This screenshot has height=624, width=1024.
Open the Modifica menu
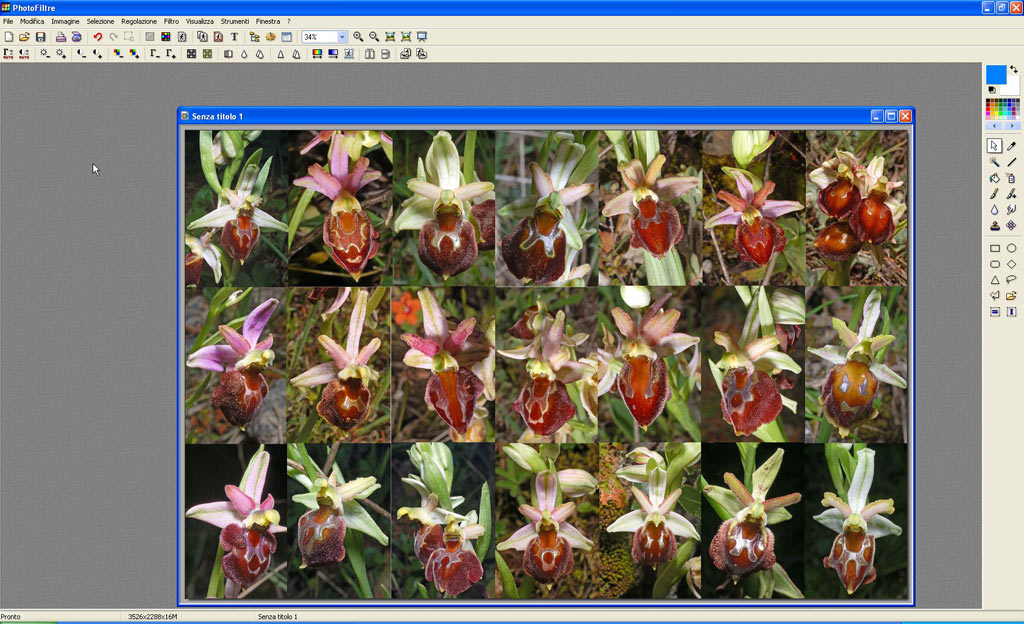click(32, 22)
